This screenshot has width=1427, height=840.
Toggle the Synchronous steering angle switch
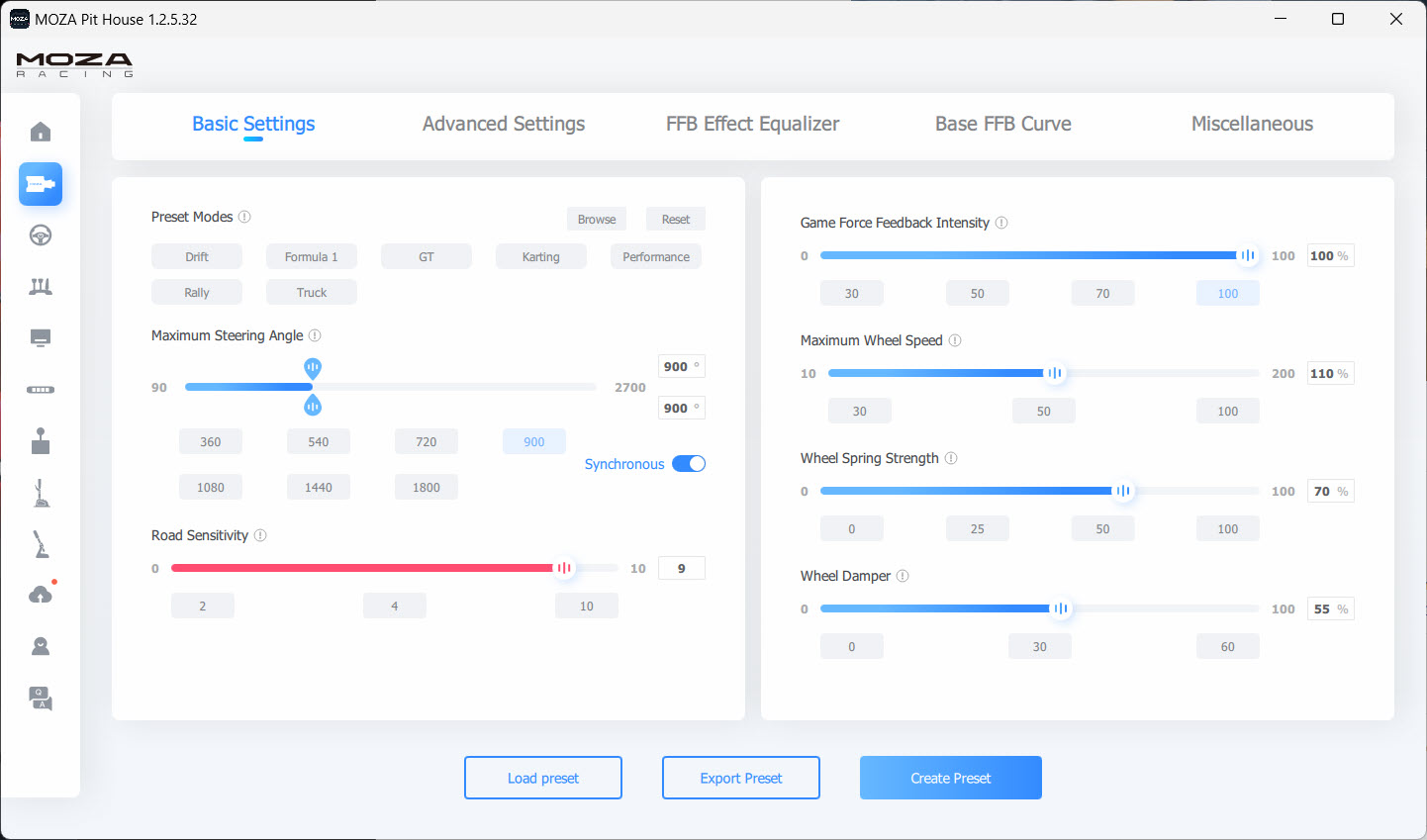point(689,464)
